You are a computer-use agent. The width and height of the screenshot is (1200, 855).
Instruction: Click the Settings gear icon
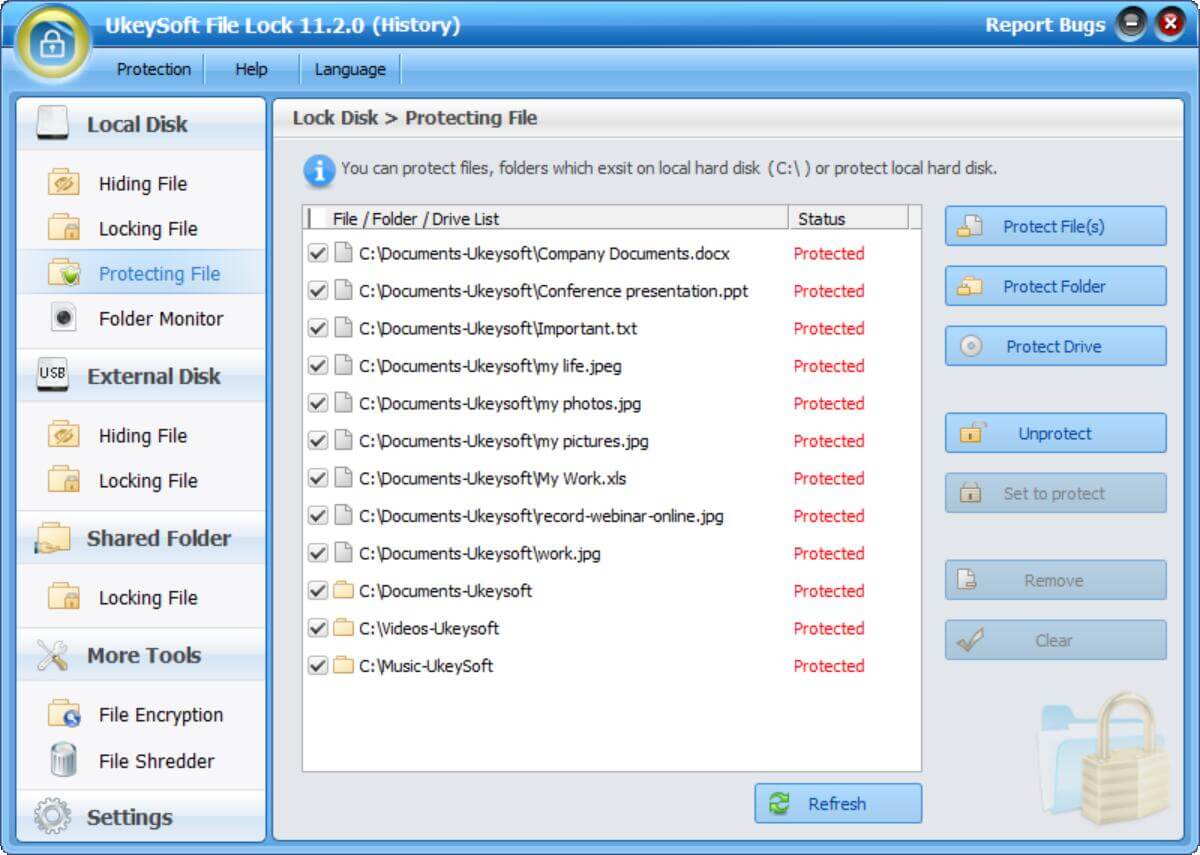tap(52, 817)
